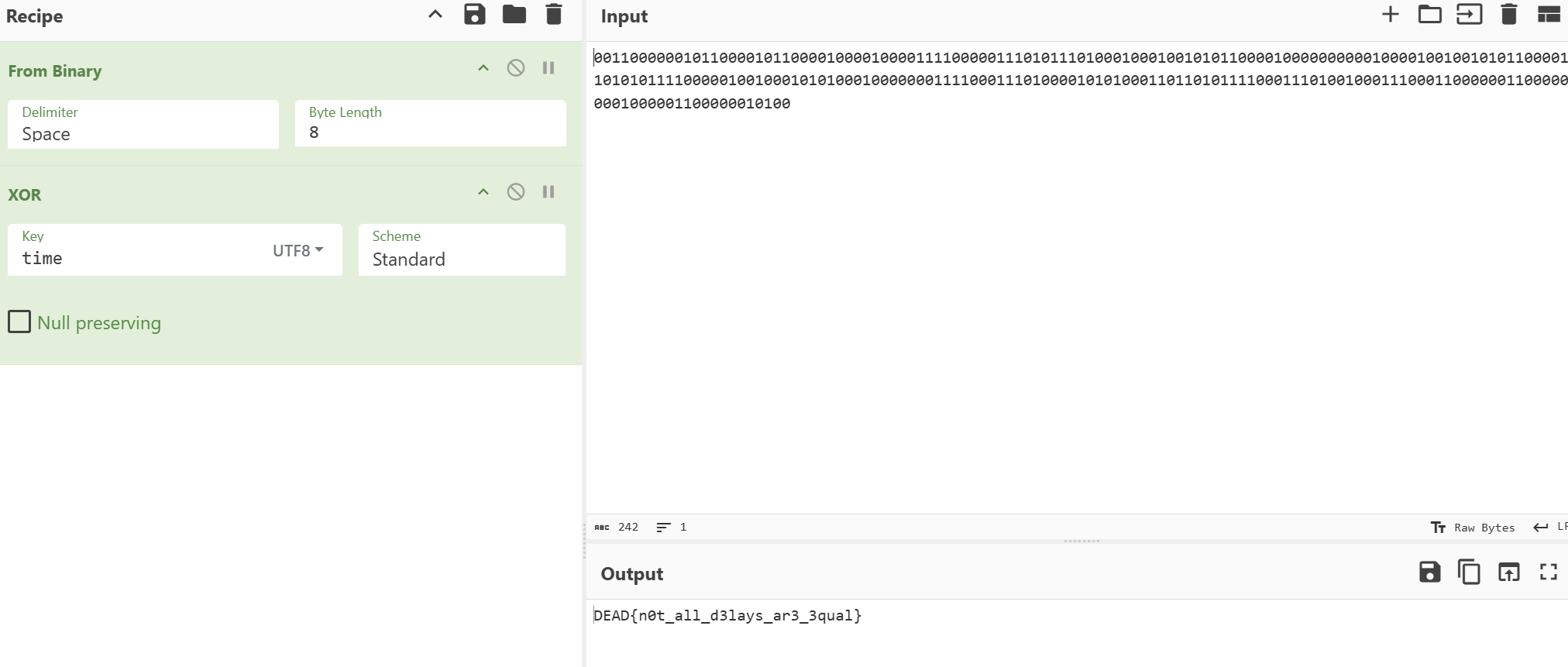Viewport: 1568px width, 667px height.
Task: Collapse the From Binary operation
Action: click(x=483, y=68)
